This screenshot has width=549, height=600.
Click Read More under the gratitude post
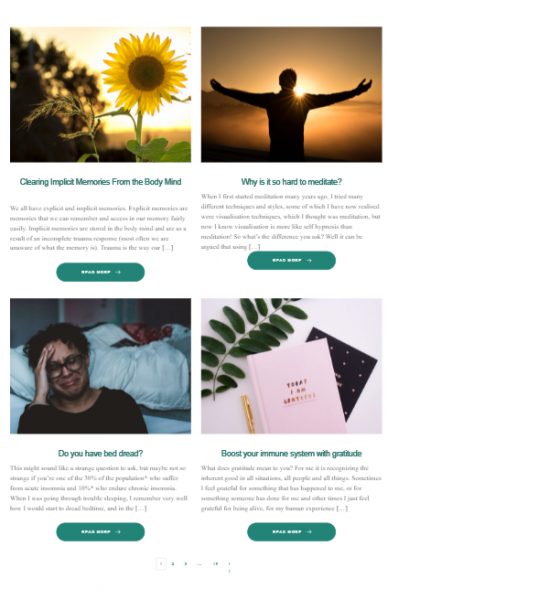tap(292, 532)
